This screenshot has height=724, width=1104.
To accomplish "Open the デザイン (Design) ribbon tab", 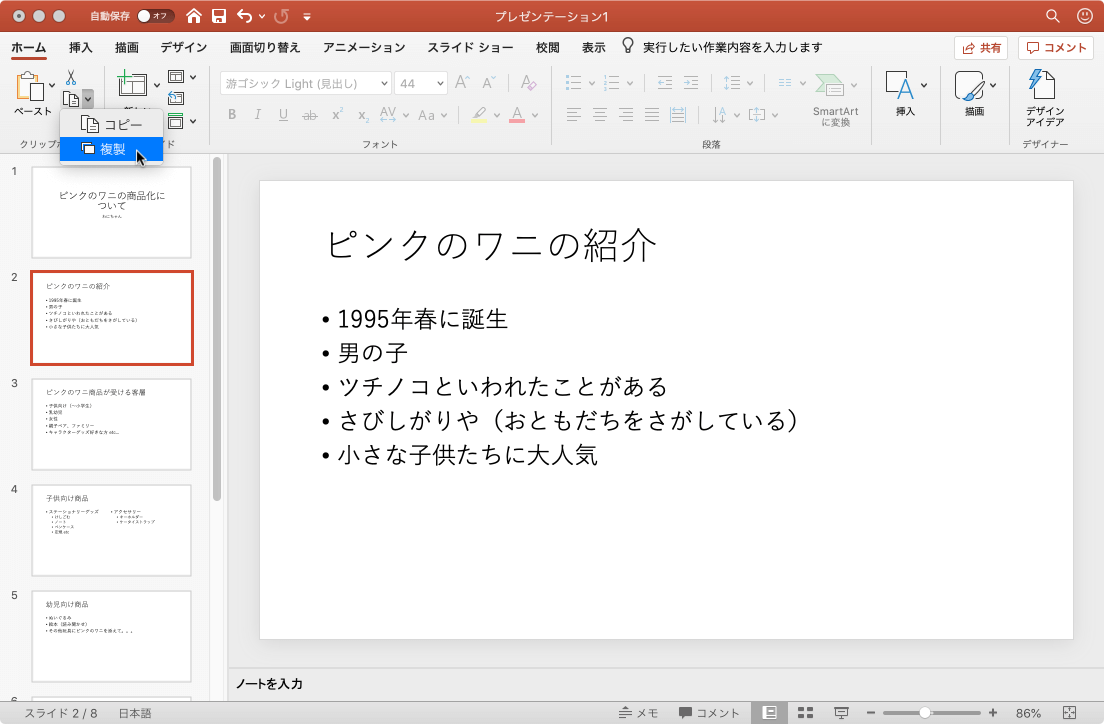I will pos(183,47).
